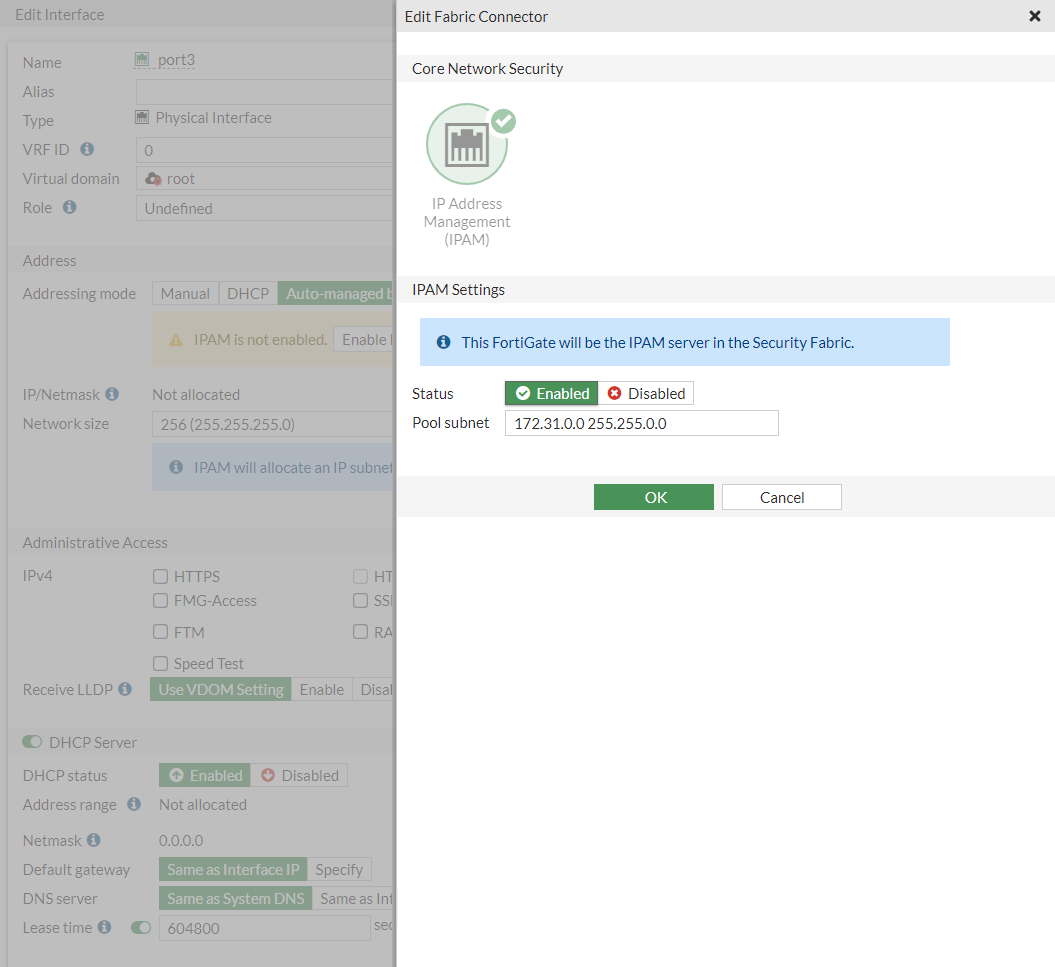Enable Speed Test checkbox

(160, 664)
